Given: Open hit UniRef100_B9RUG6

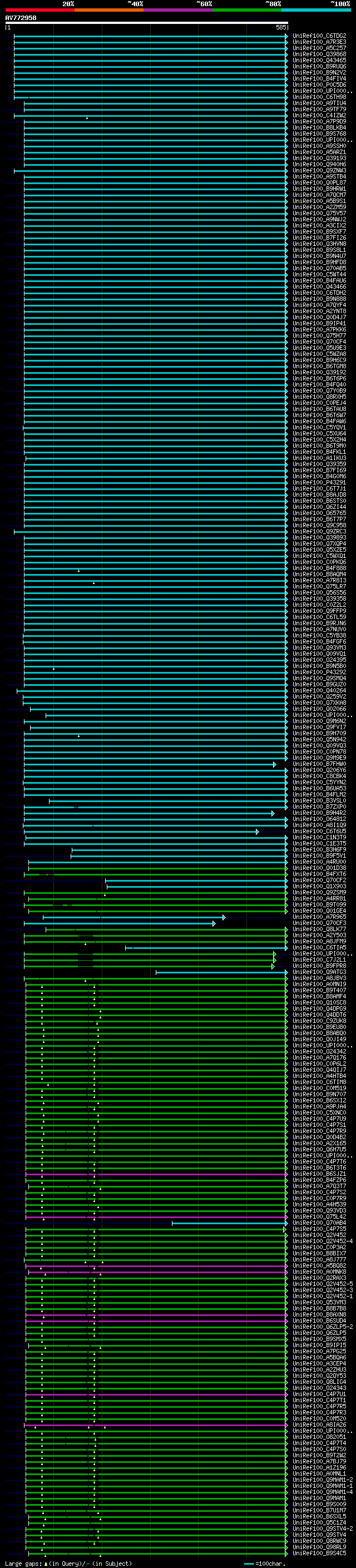Looking at the screenshot, I should [319, 66].
